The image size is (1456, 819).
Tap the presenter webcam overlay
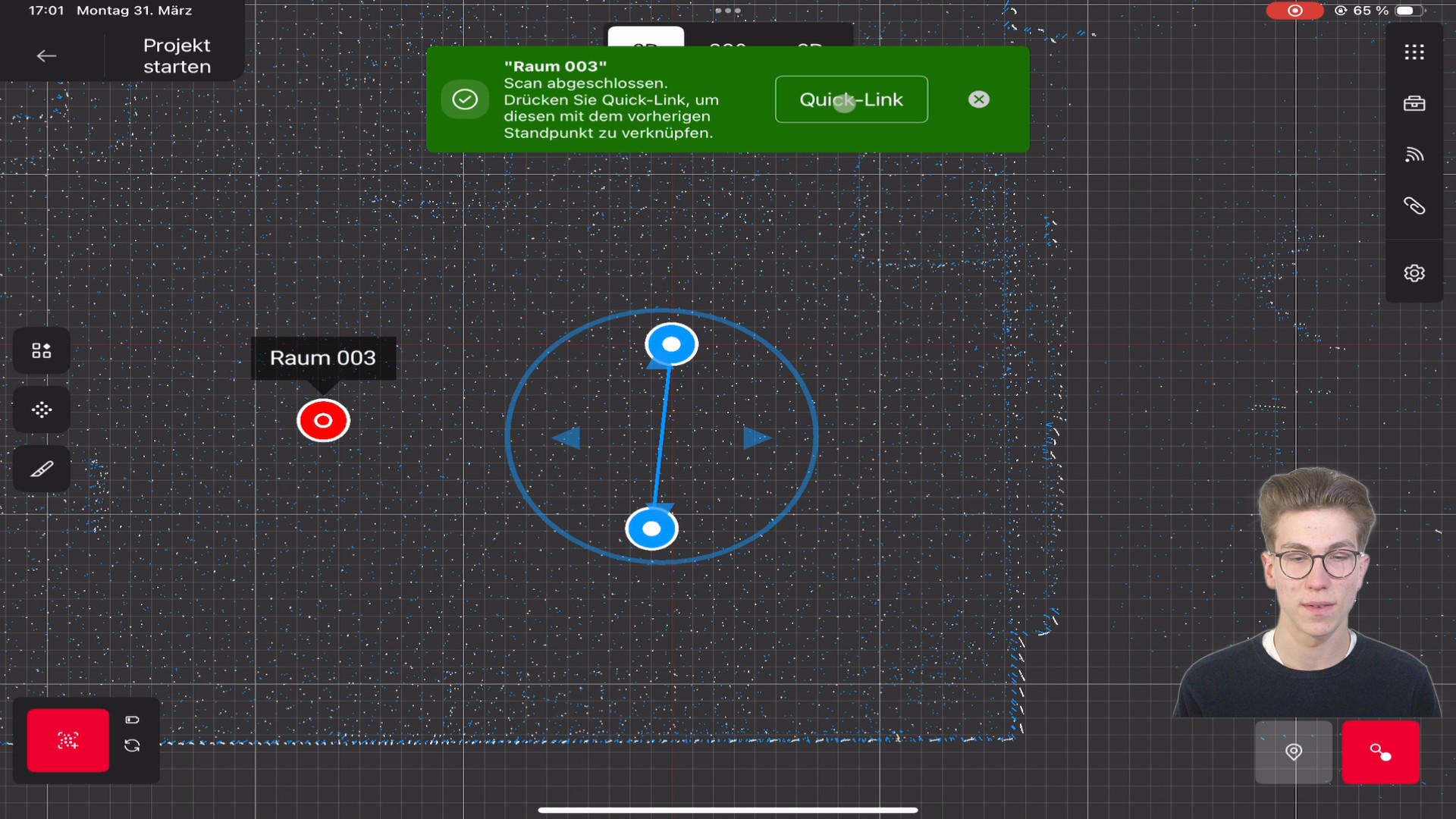1308,591
